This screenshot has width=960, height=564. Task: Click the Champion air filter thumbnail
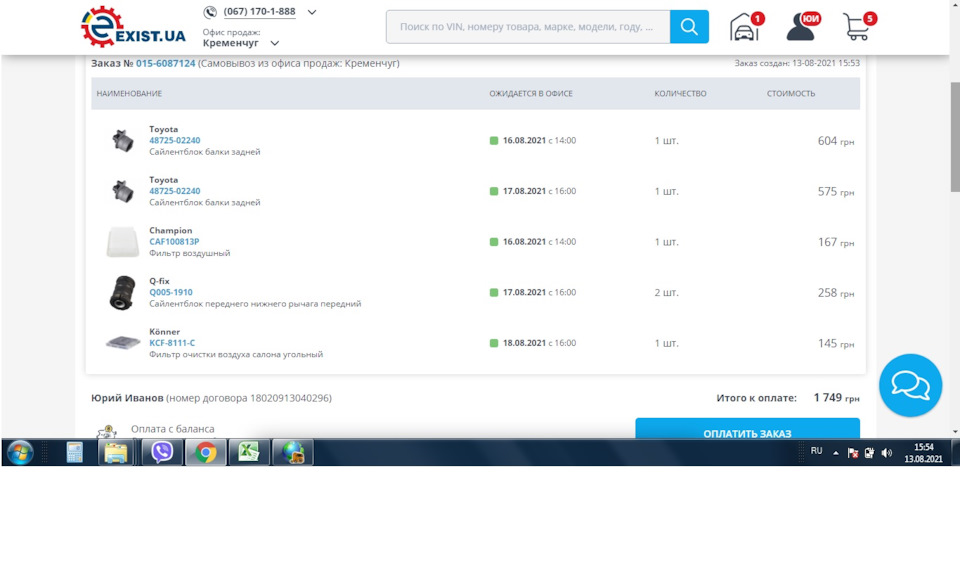point(122,243)
